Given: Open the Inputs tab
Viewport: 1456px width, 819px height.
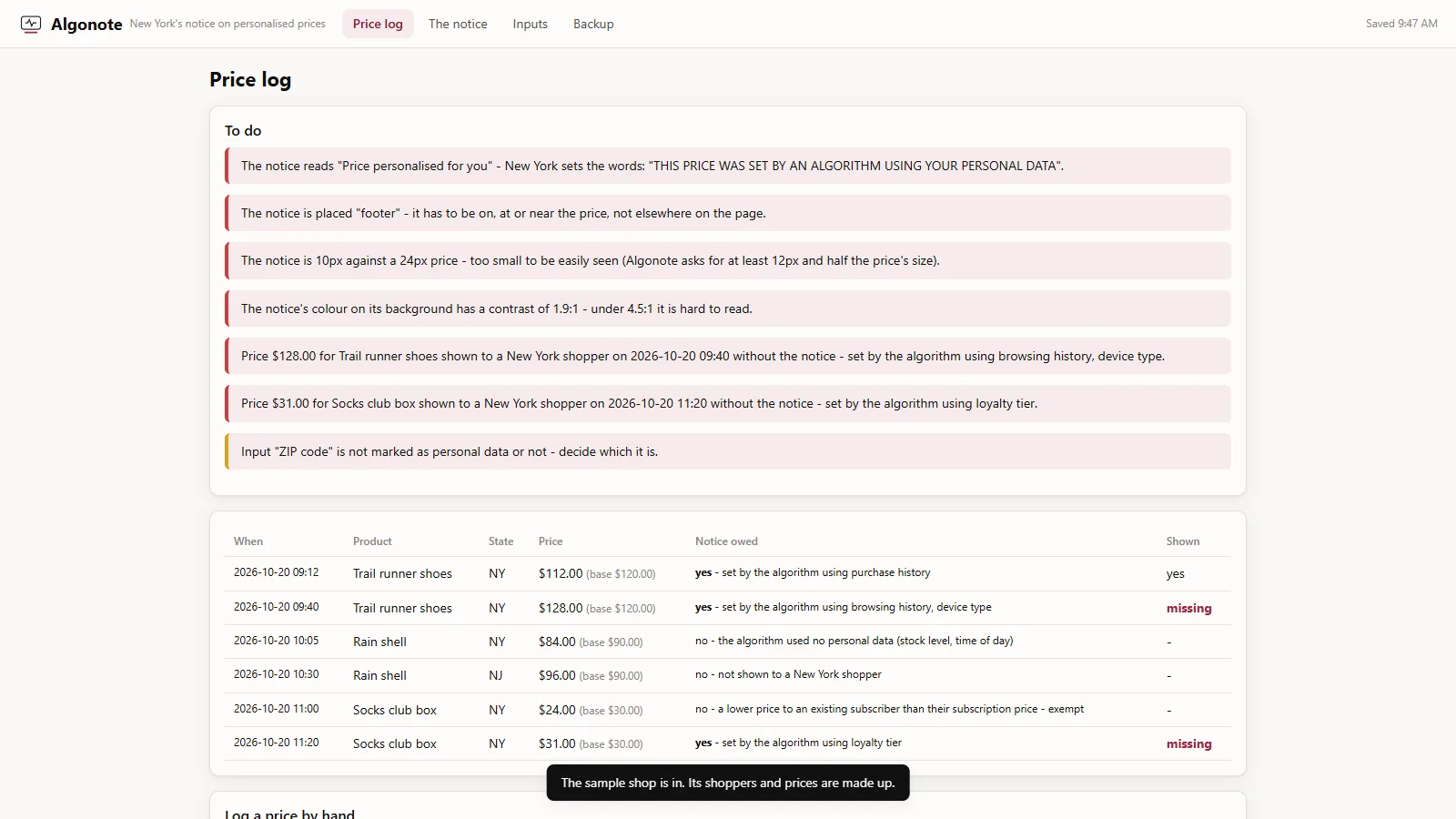Looking at the screenshot, I should 530,24.
